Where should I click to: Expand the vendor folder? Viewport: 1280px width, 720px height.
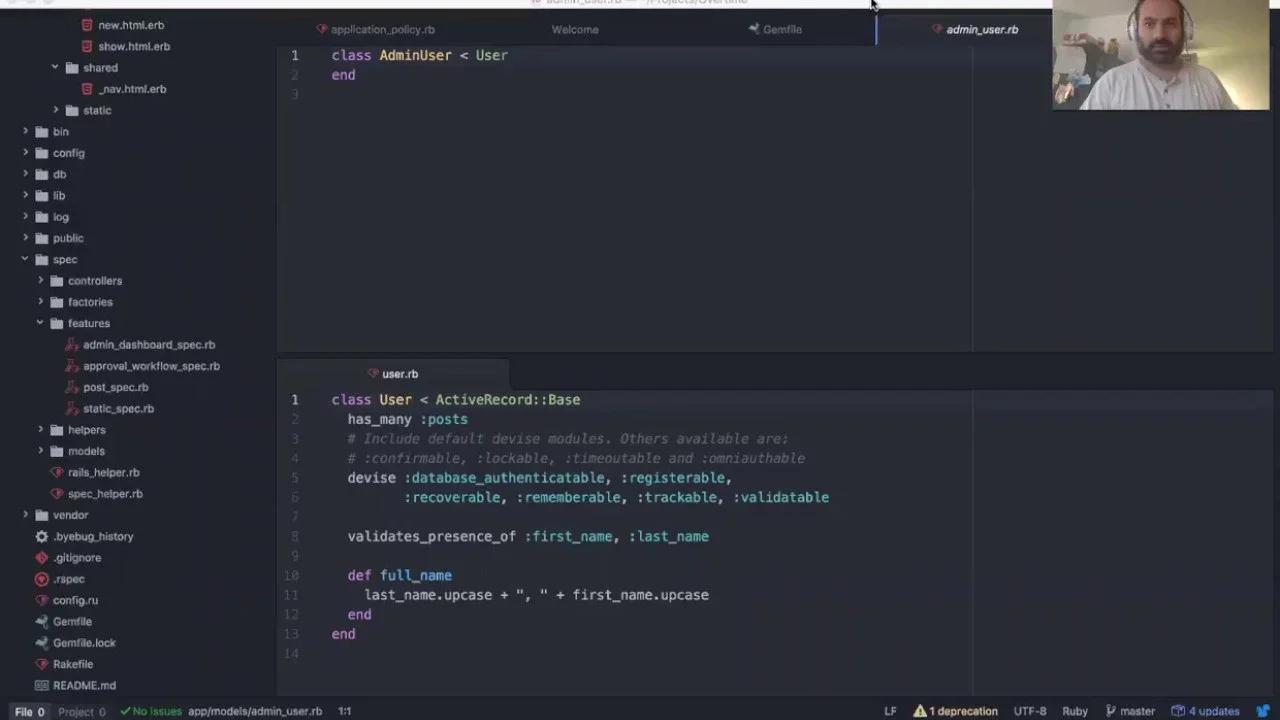(26, 515)
